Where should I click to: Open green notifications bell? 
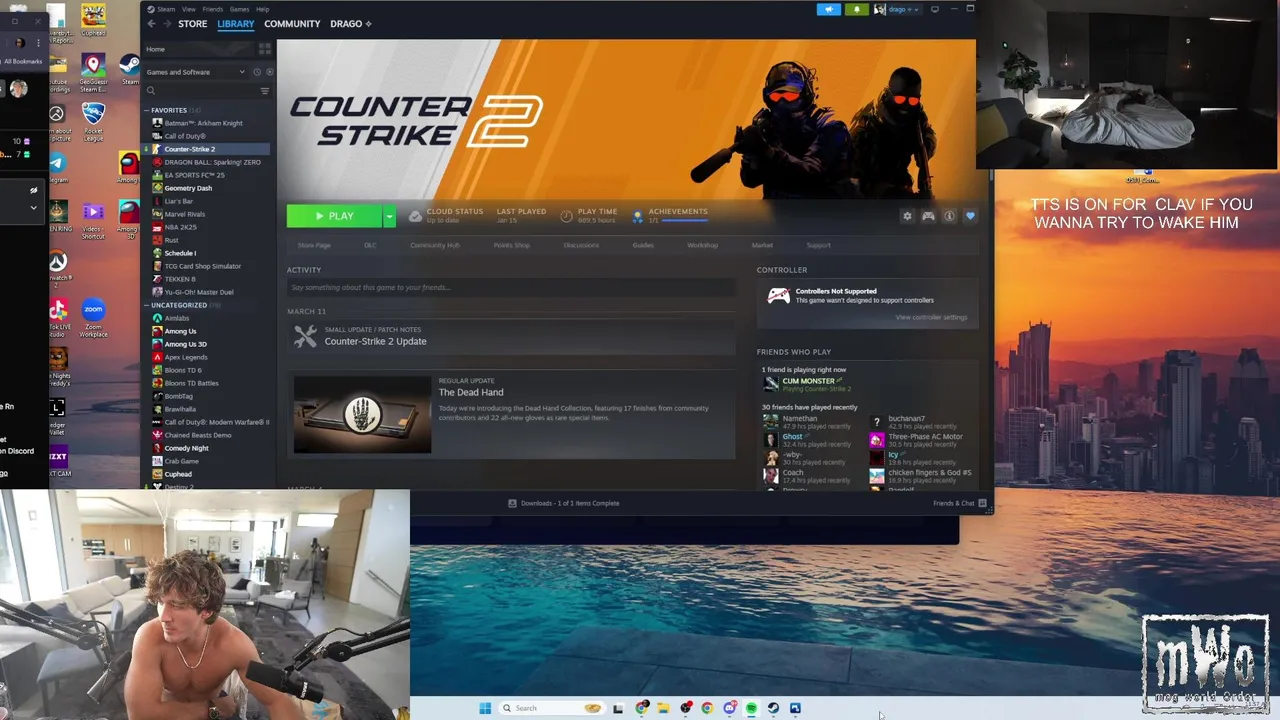point(856,9)
